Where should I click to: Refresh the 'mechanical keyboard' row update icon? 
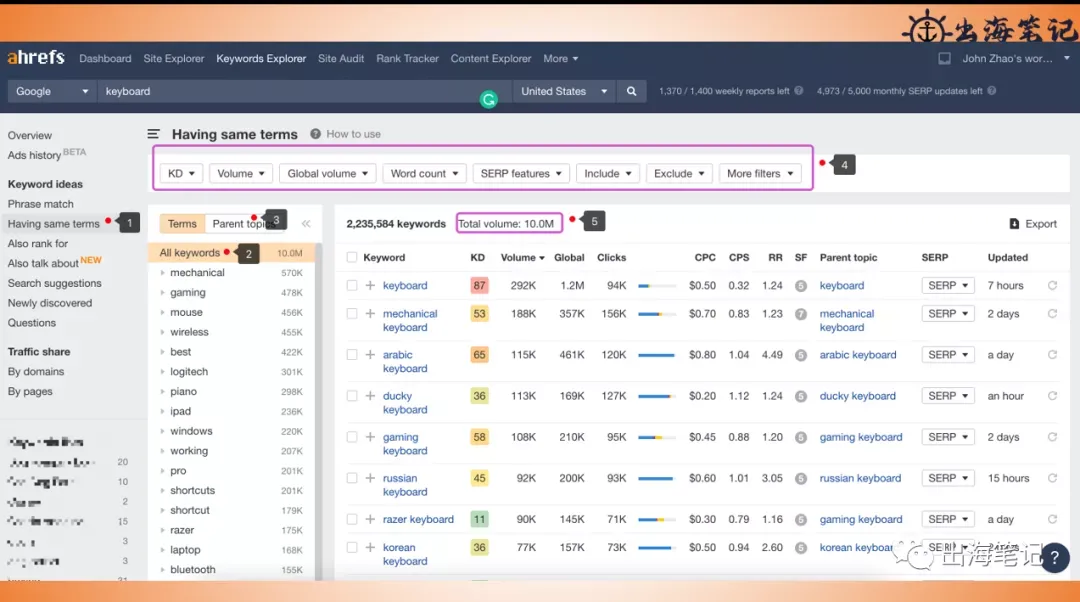pyautogui.click(x=1052, y=313)
